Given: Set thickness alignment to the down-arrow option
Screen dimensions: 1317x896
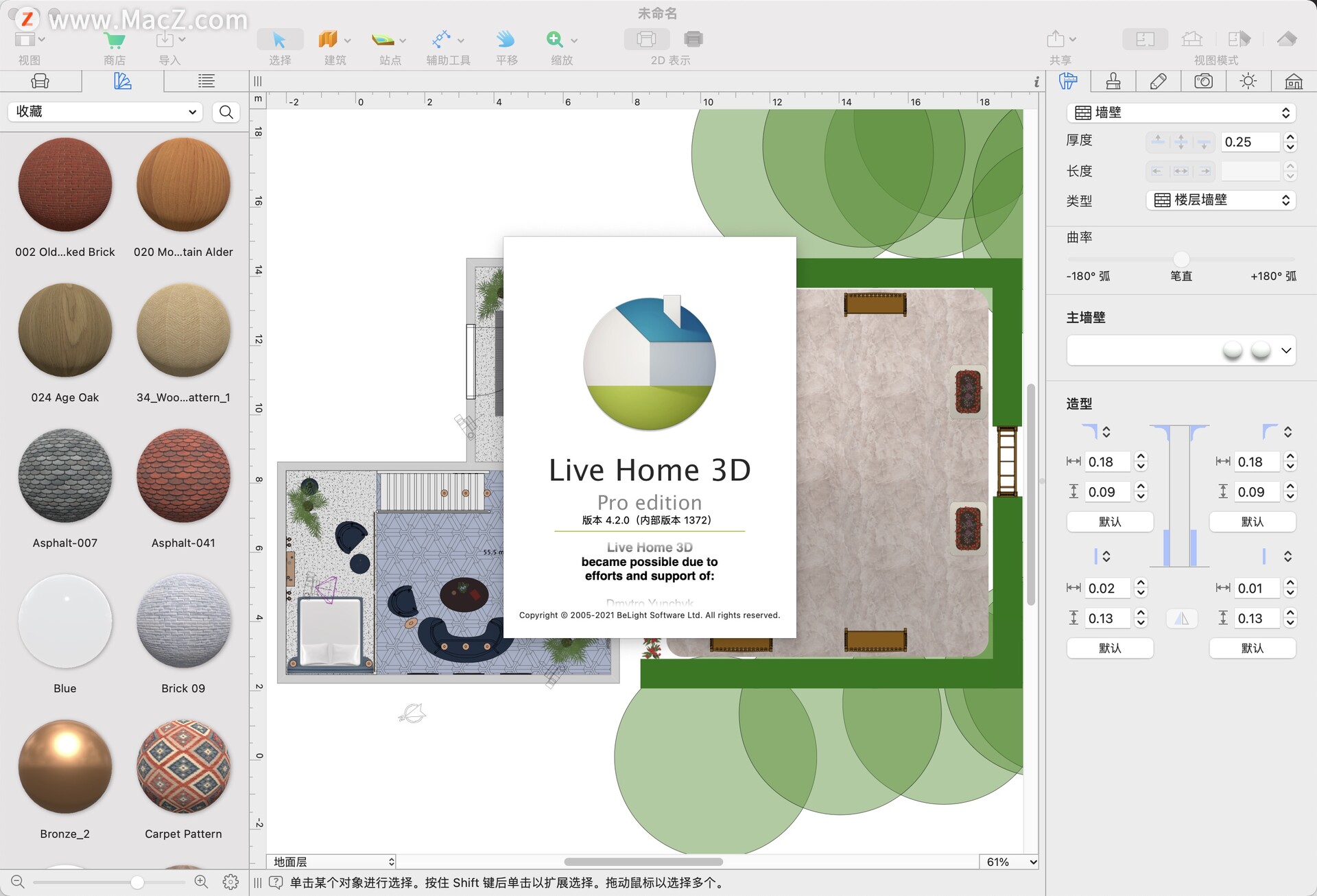Looking at the screenshot, I should coord(1204,141).
